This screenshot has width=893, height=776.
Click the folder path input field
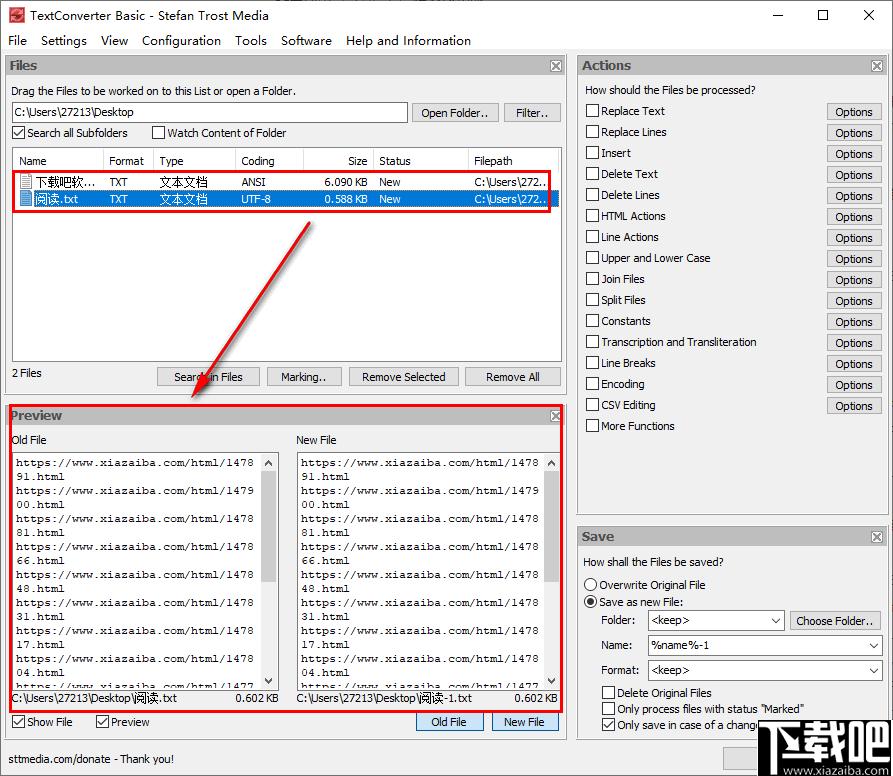point(210,112)
